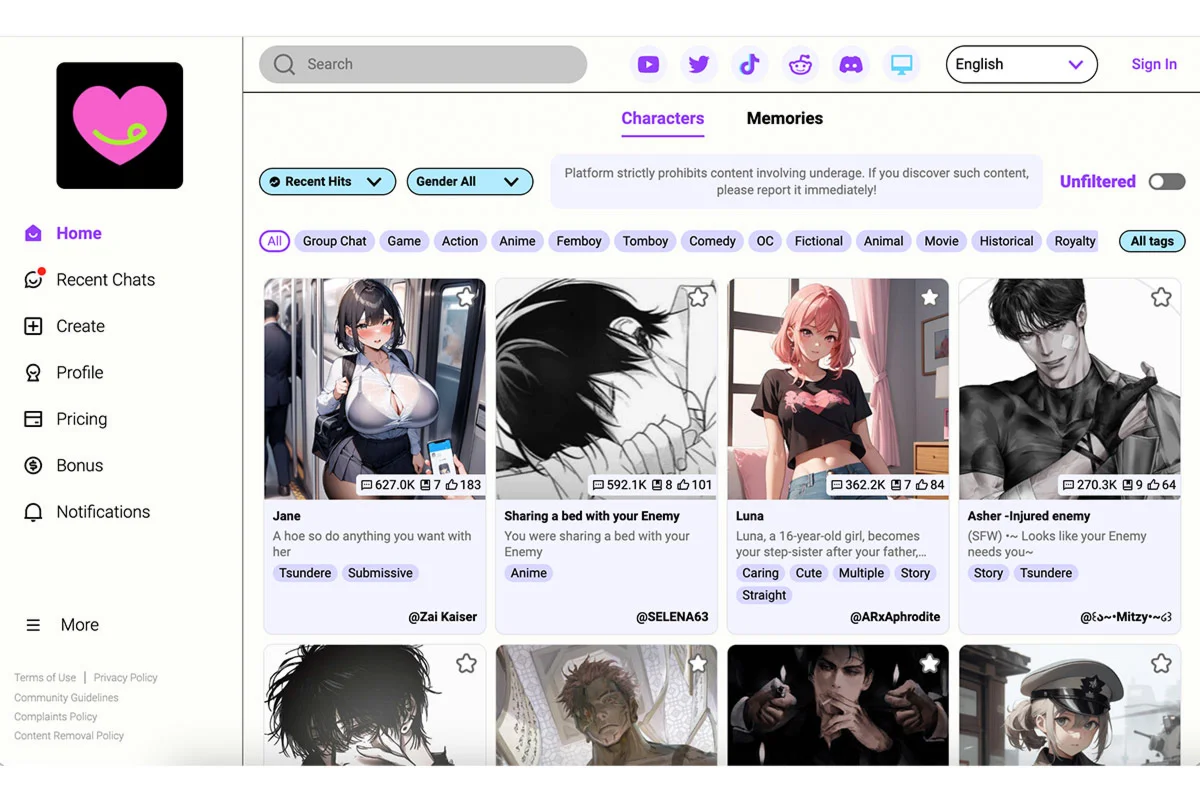Open Terms of Use link
Image resolution: width=1200 pixels, height=800 pixels.
tap(45, 678)
